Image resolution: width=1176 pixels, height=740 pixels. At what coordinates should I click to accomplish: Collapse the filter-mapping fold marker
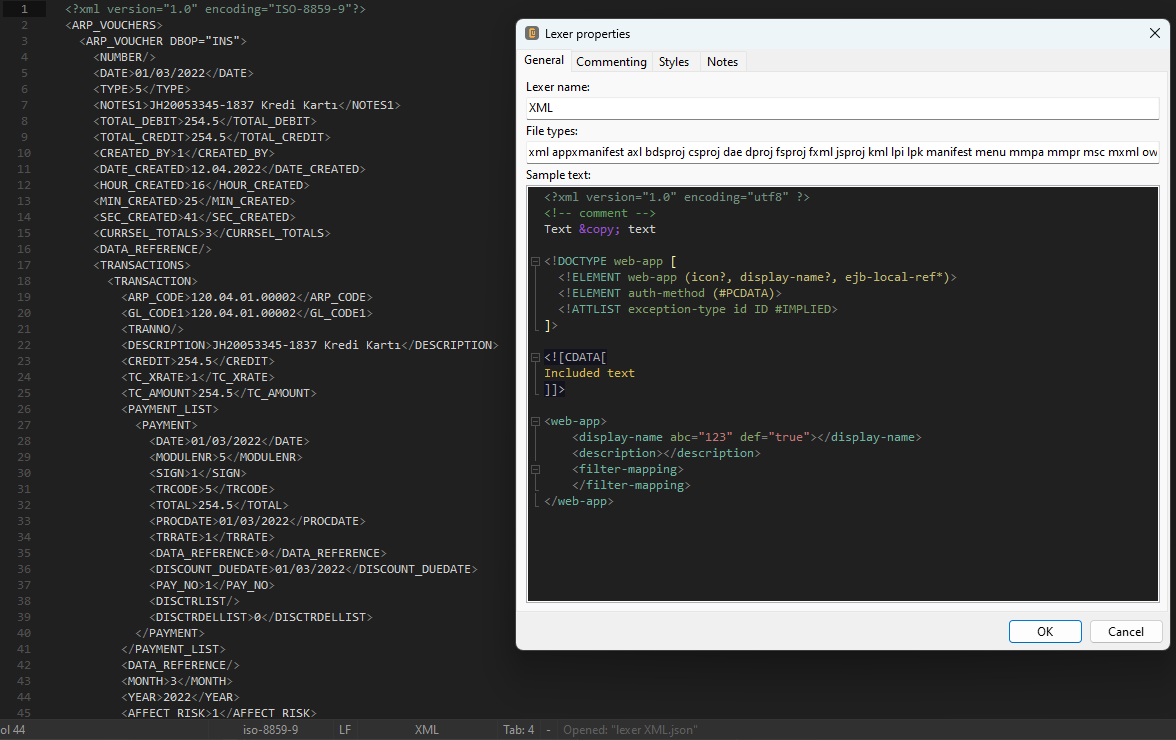pyautogui.click(x=536, y=470)
